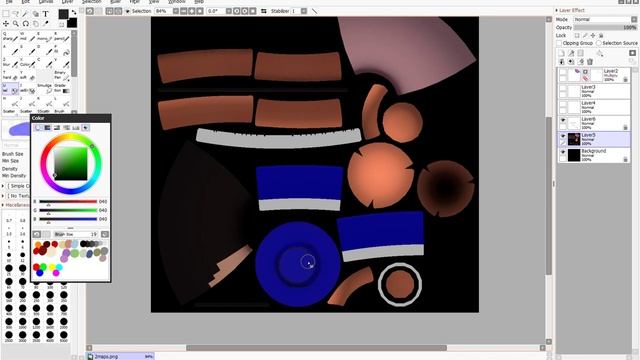Show hidden Layer4 via visibility box
640x360 pixels.
[x=563, y=104]
